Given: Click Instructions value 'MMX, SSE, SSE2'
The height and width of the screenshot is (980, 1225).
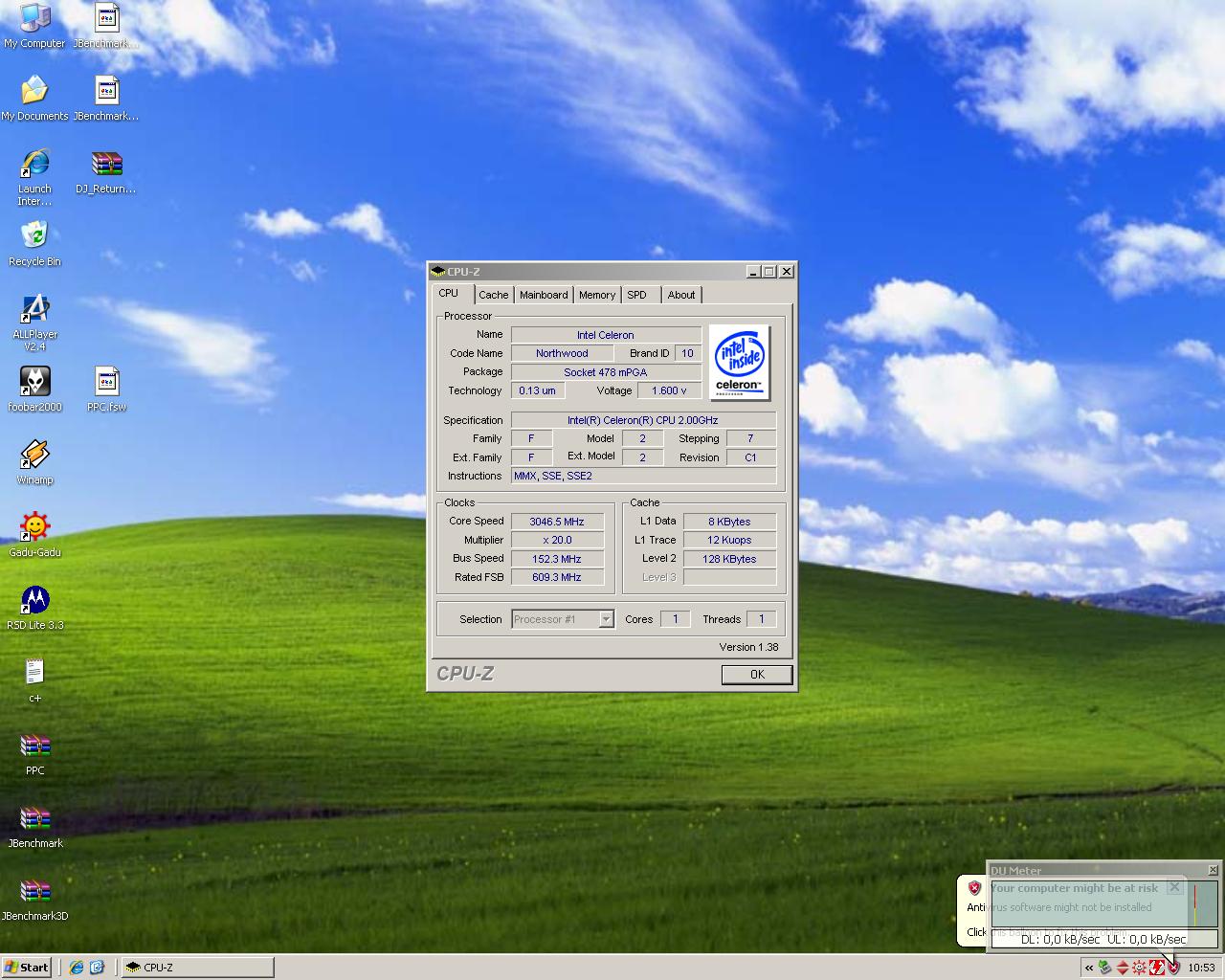Looking at the screenshot, I should click(x=643, y=476).
